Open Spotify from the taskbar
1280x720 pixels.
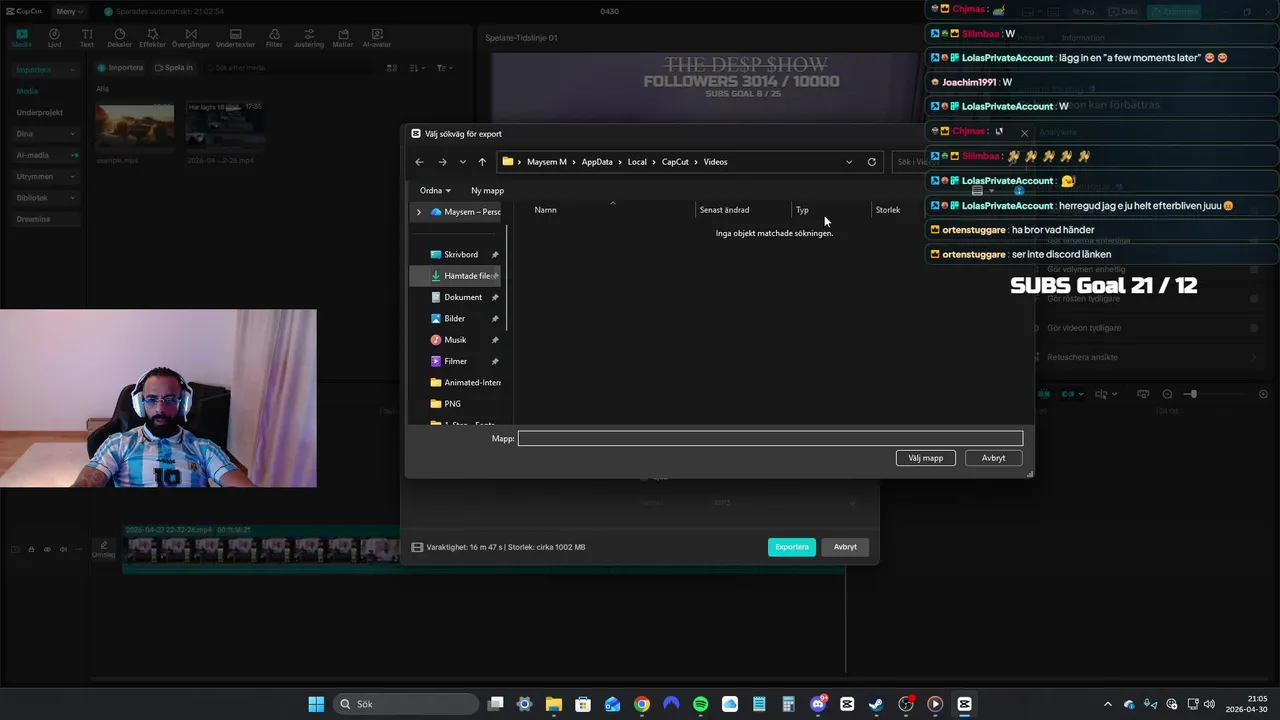700,704
